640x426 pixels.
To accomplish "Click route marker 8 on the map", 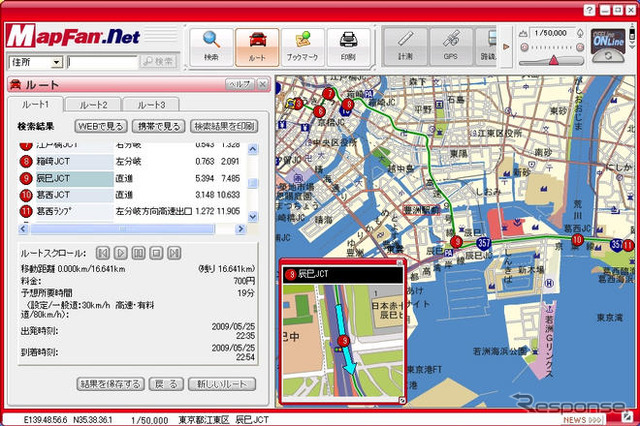I will pos(348,104).
